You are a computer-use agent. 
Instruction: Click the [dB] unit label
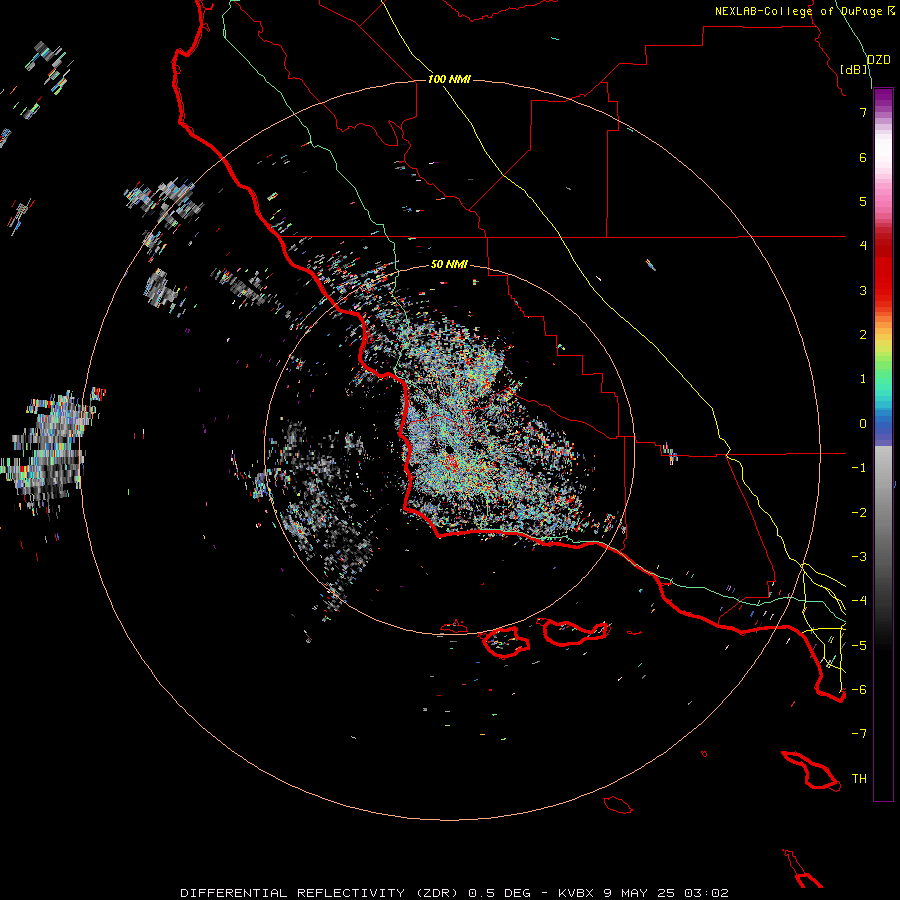[854, 69]
